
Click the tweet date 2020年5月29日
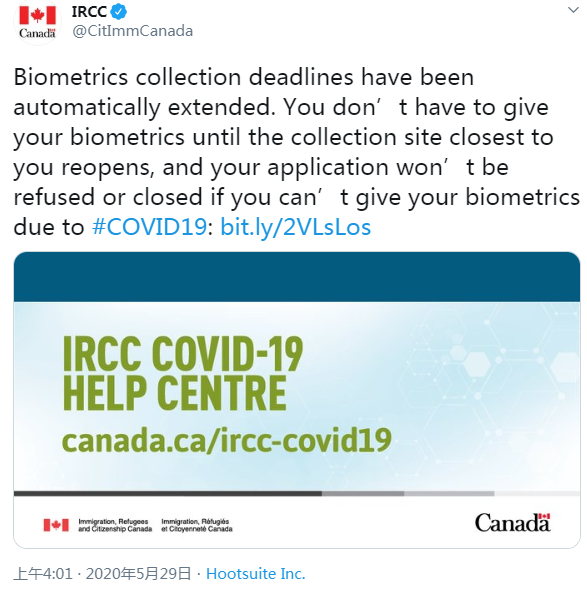139,574
